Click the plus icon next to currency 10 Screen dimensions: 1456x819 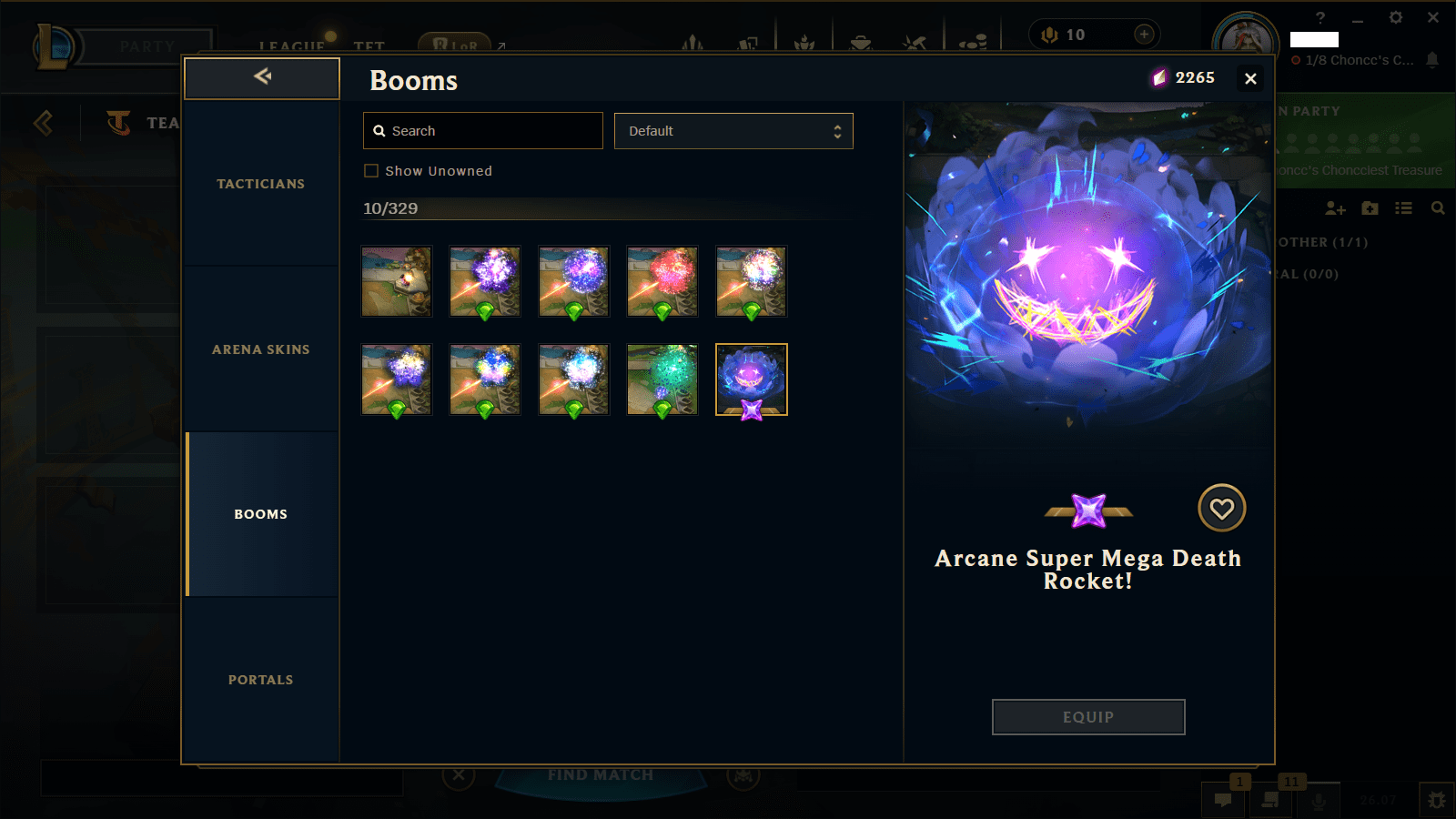click(x=1144, y=35)
